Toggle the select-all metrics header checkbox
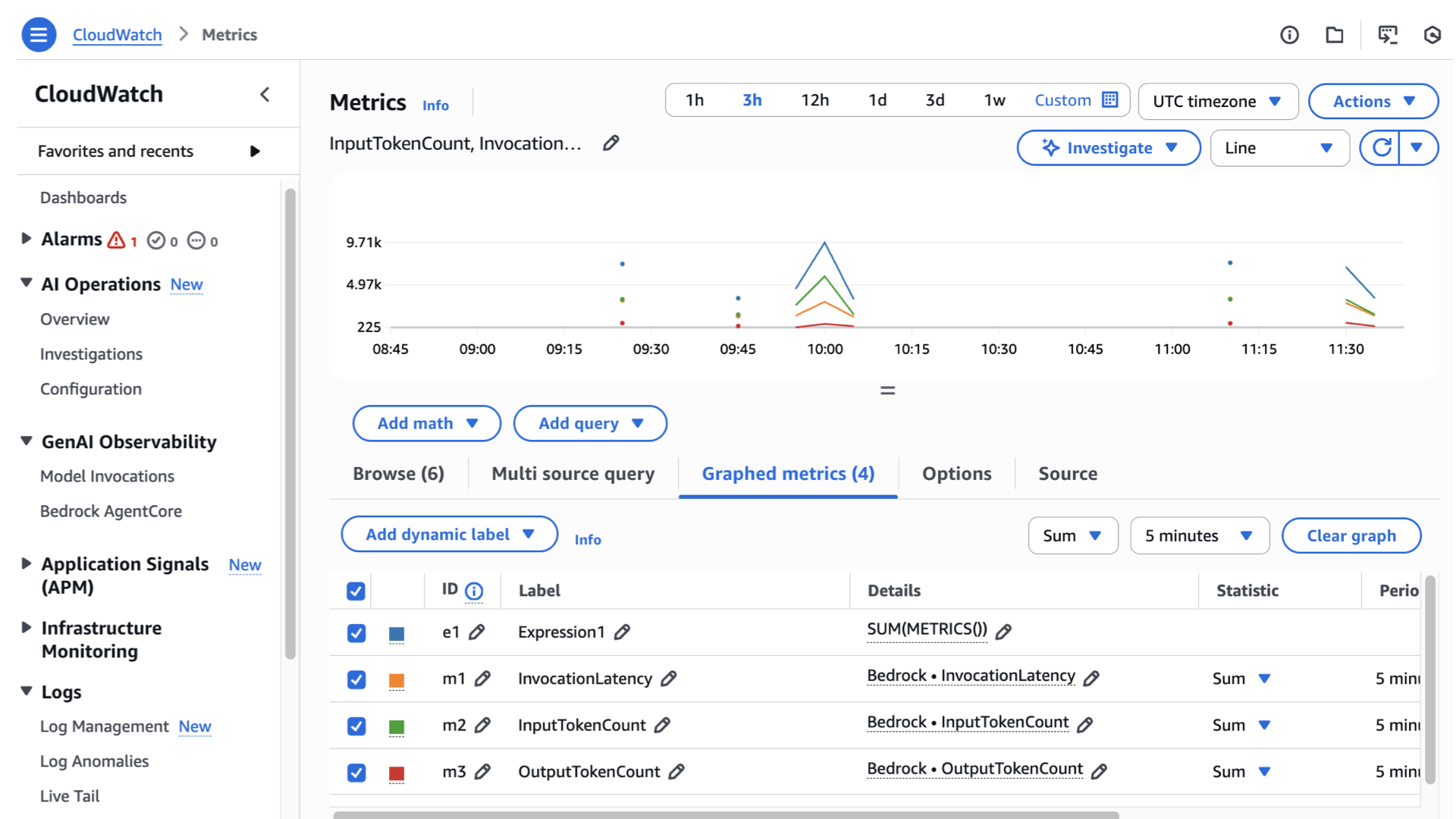Screen dimensions: 1456x819 pyautogui.click(x=356, y=591)
